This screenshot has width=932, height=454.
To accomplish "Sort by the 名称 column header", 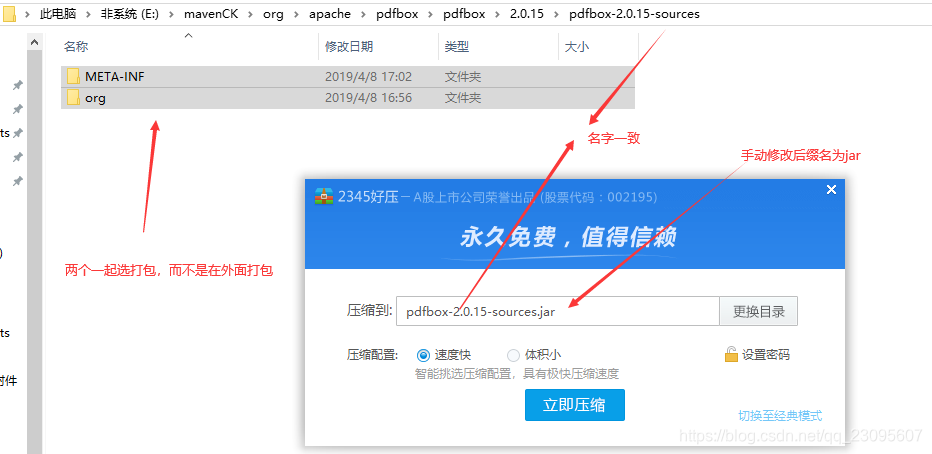I will tap(76, 47).
